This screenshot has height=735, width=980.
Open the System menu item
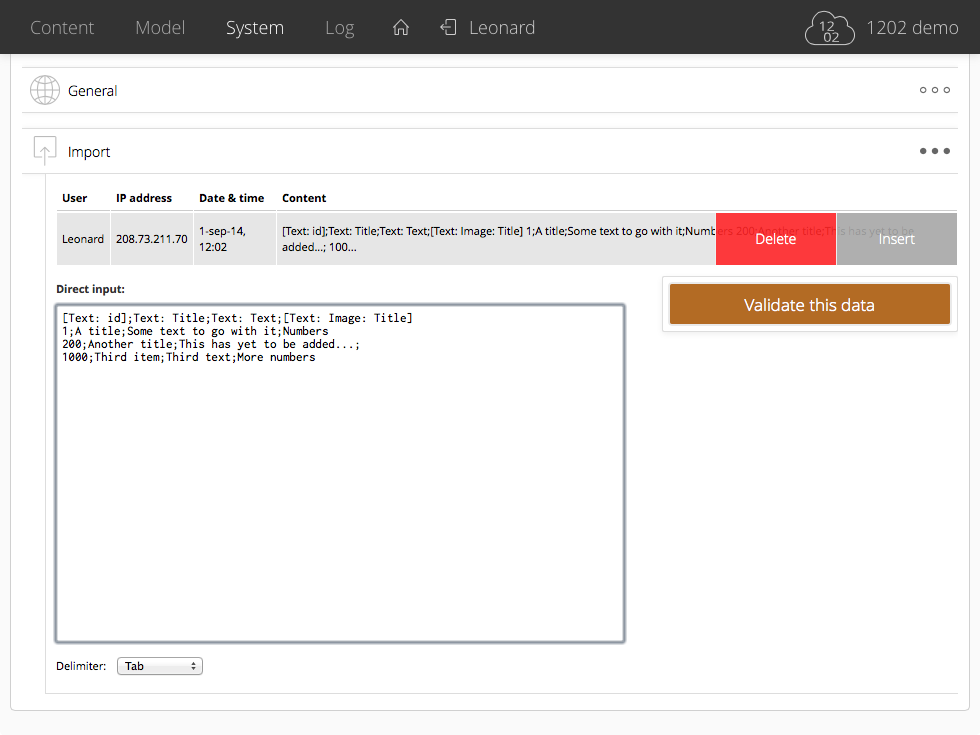tap(255, 28)
